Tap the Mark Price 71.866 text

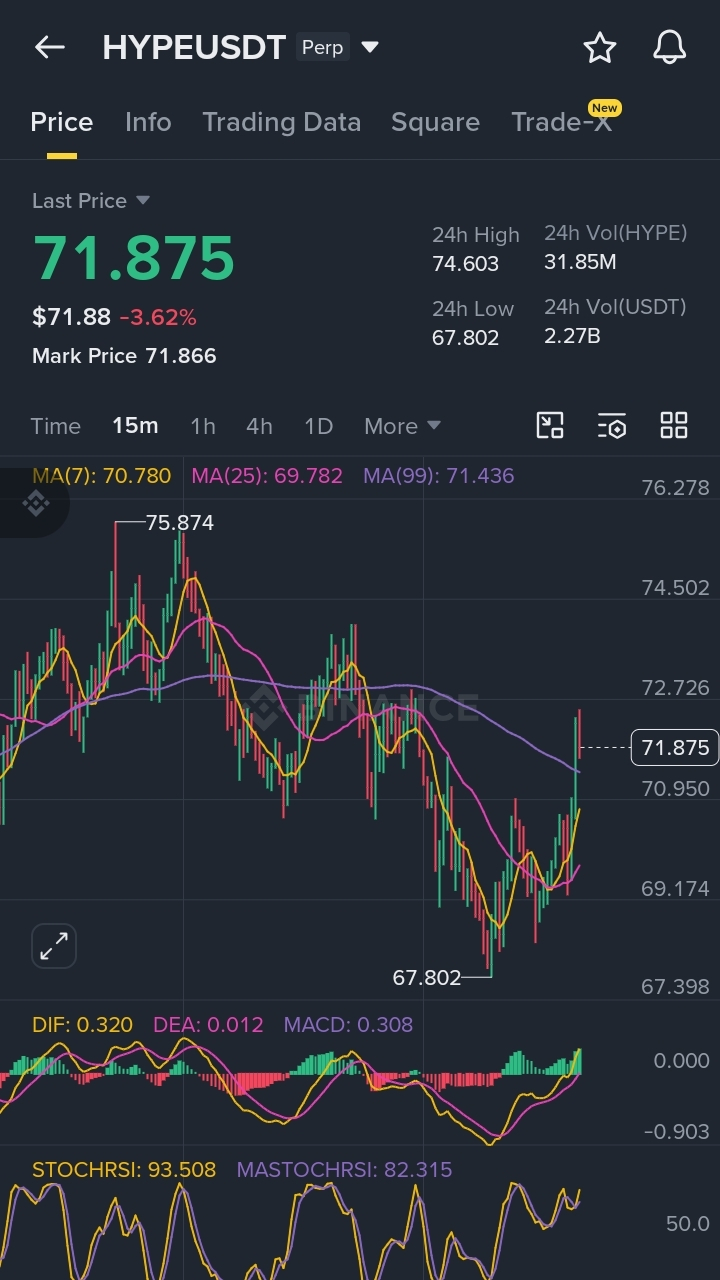(124, 356)
